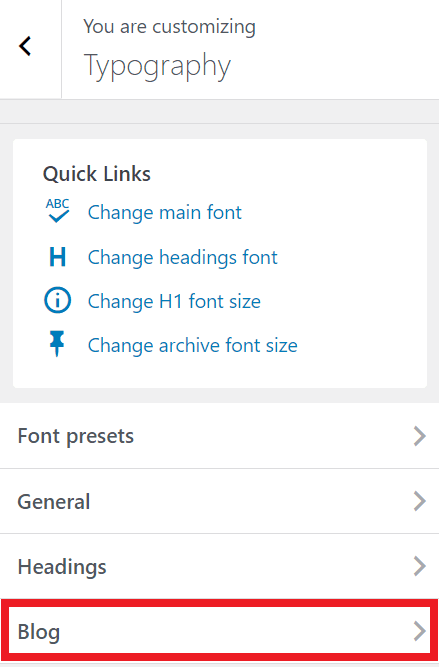Expand General via its chevron arrow
Image resolution: width=439 pixels, height=667 pixels.
click(419, 501)
